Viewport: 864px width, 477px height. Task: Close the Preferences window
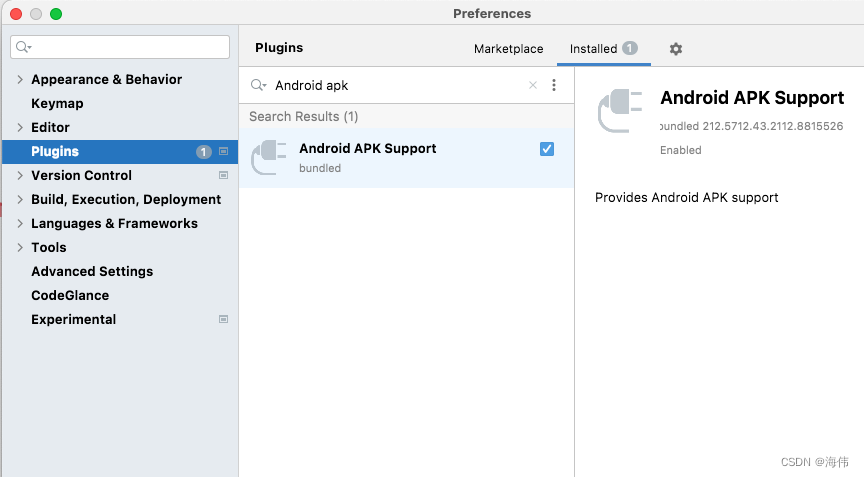(x=16, y=14)
